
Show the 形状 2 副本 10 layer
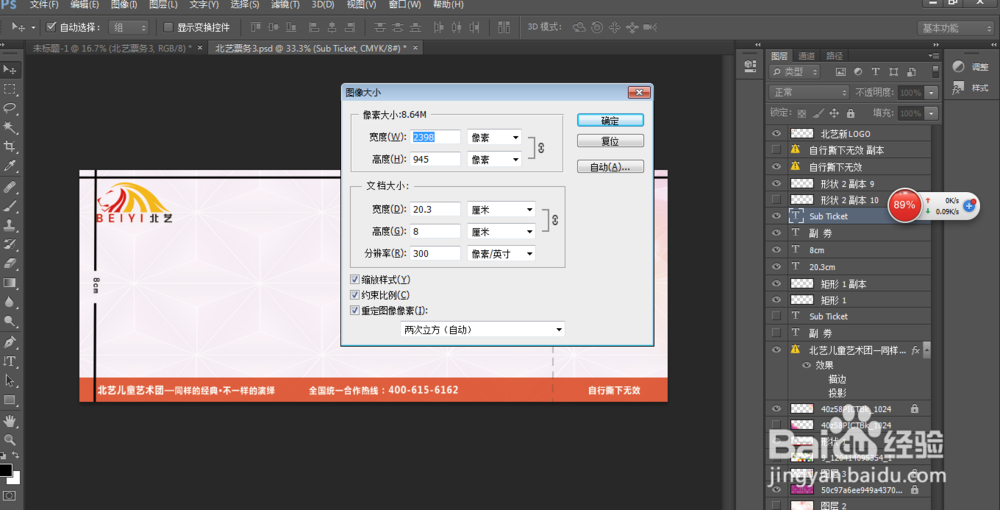point(776,200)
